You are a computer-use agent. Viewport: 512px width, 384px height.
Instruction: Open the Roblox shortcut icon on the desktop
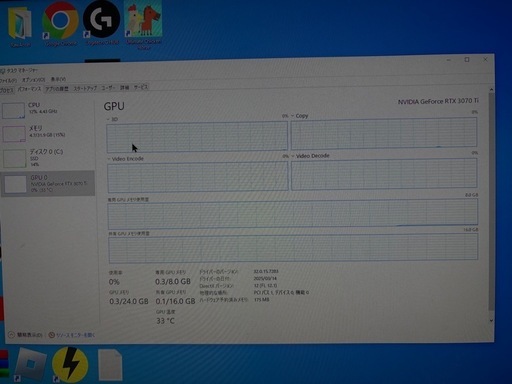30,364
